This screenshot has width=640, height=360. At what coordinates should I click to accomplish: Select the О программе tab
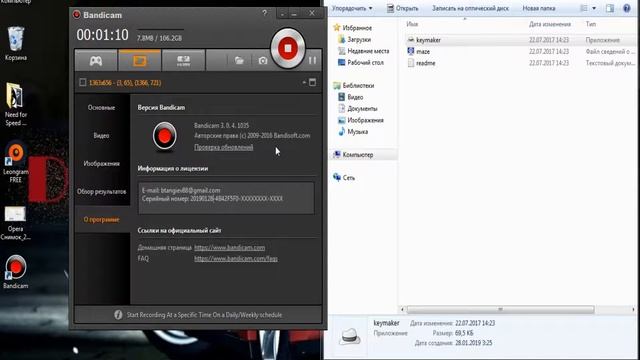101,220
